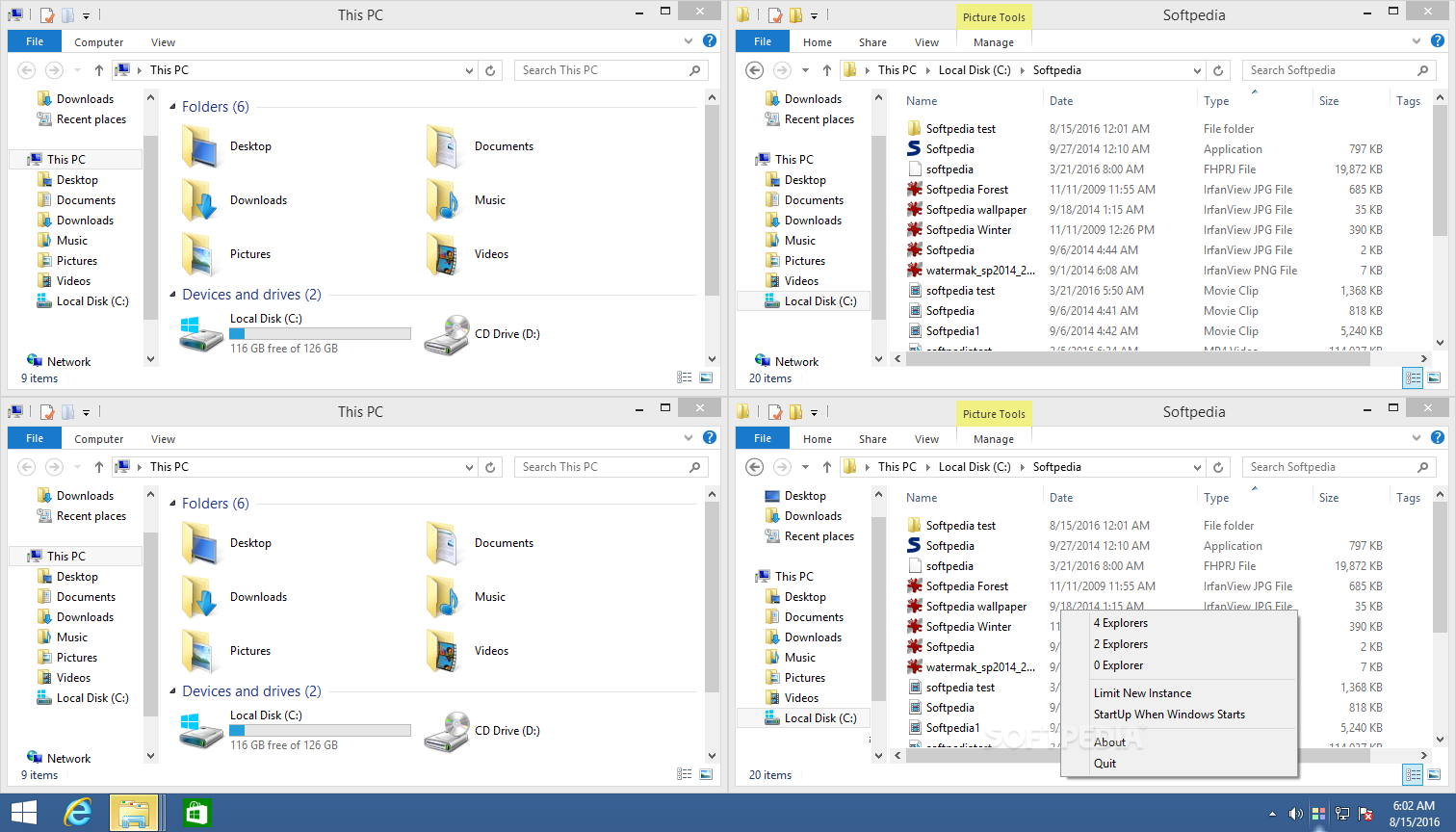1456x832 pixels.
Task: Collapse Devices and drives group in bottom-left window
Action: click(x=173, y=691)
